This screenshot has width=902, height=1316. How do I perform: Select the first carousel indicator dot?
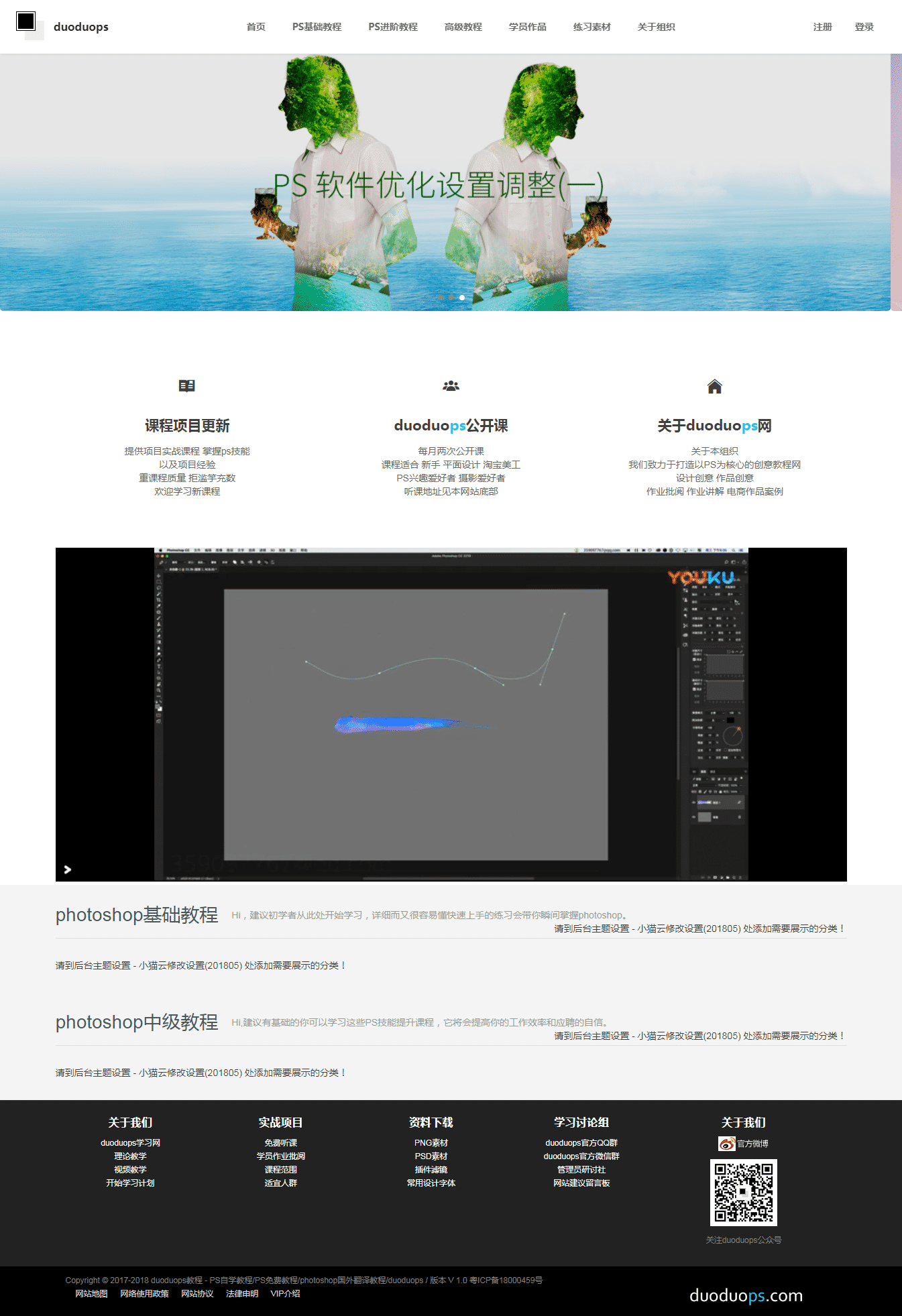[441, 297]
